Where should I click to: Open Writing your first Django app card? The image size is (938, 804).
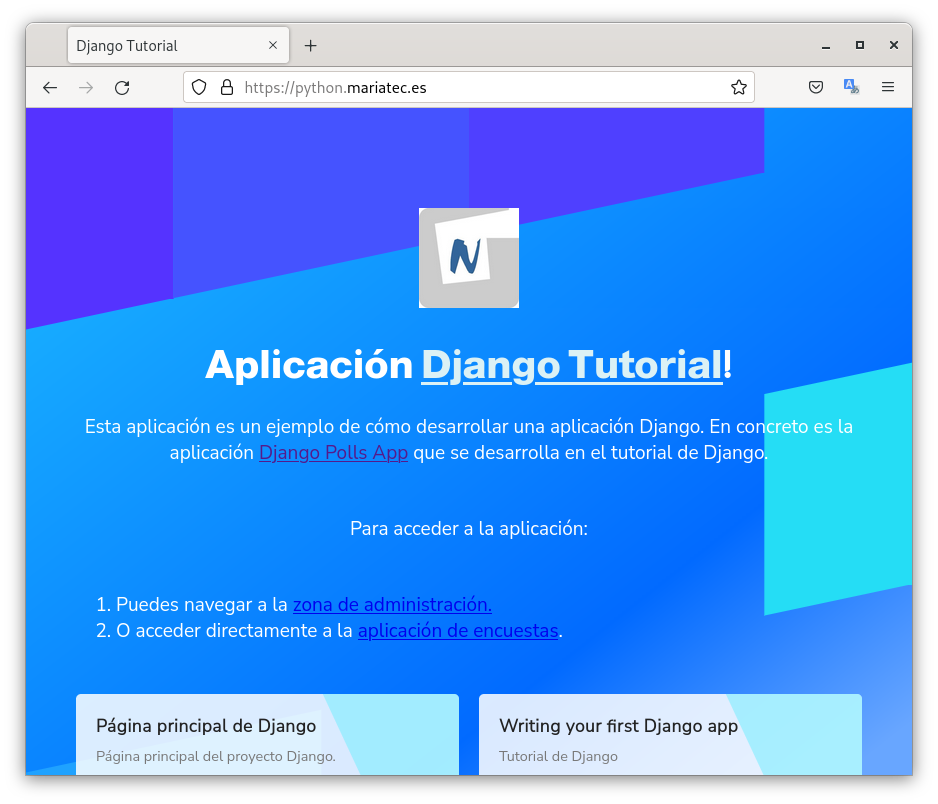(x=670, y=735)
